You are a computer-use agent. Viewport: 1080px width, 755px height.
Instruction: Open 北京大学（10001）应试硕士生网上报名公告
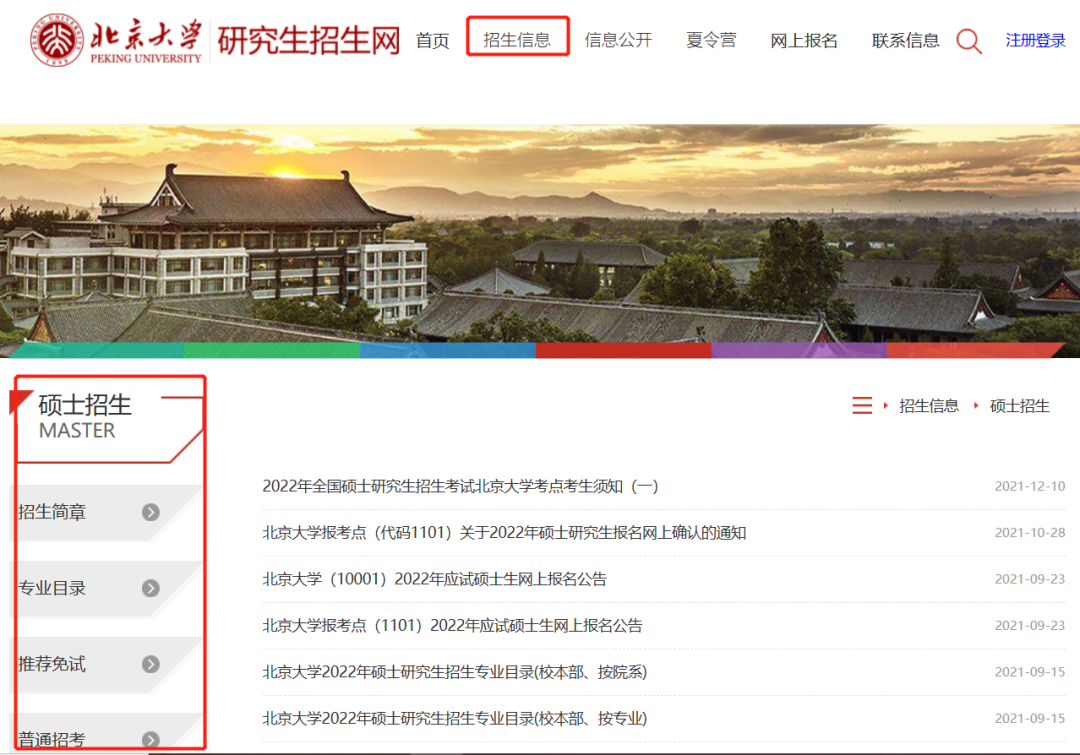click(x=434, y=579)
